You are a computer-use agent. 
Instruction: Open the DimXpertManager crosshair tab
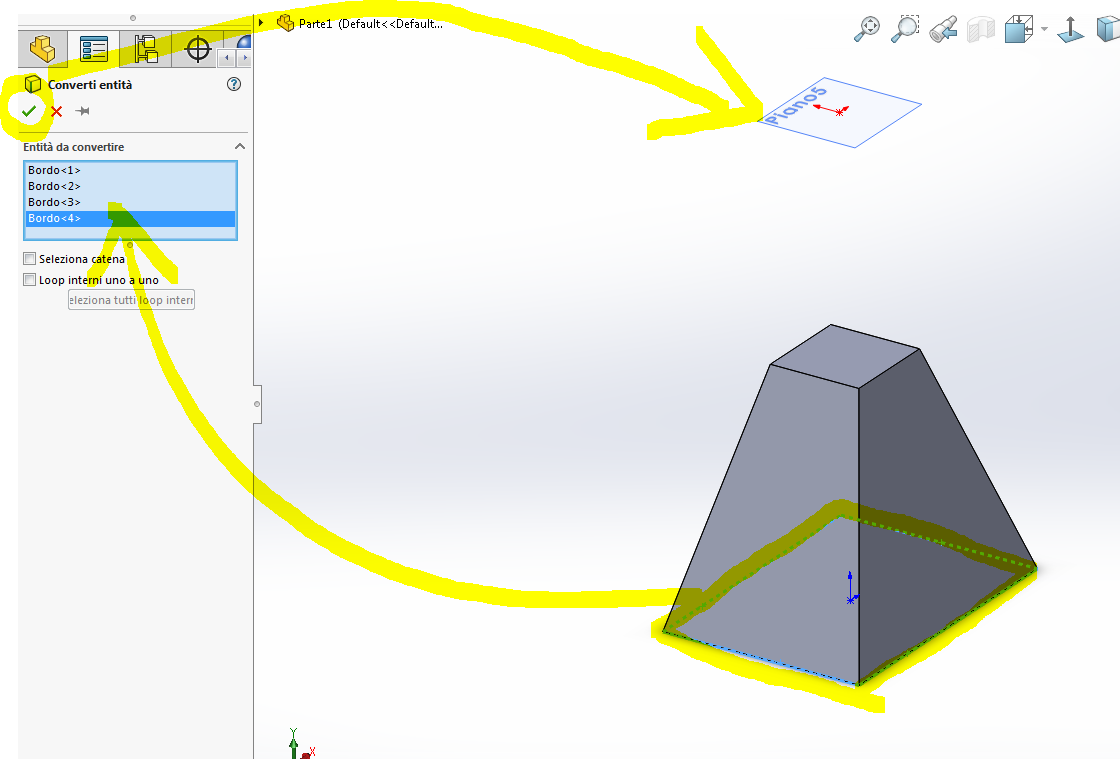point(198,47)
